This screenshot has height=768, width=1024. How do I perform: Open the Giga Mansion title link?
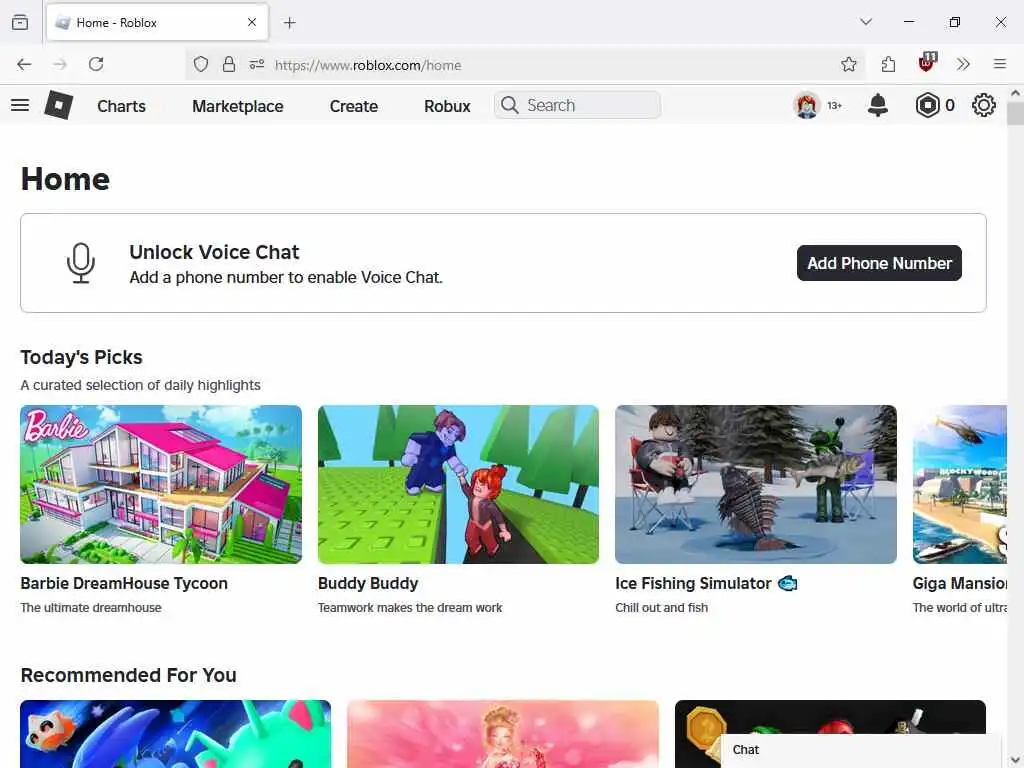959,583
